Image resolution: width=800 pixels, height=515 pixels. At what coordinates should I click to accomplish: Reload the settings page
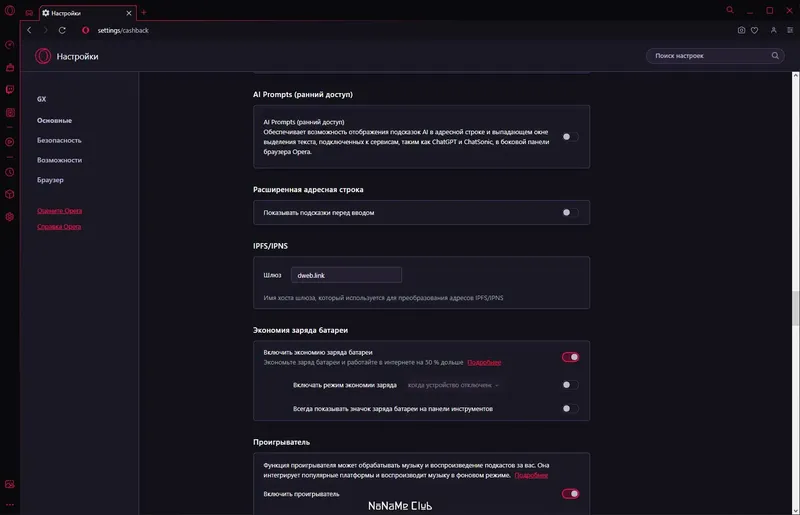(x=62, y=31)
